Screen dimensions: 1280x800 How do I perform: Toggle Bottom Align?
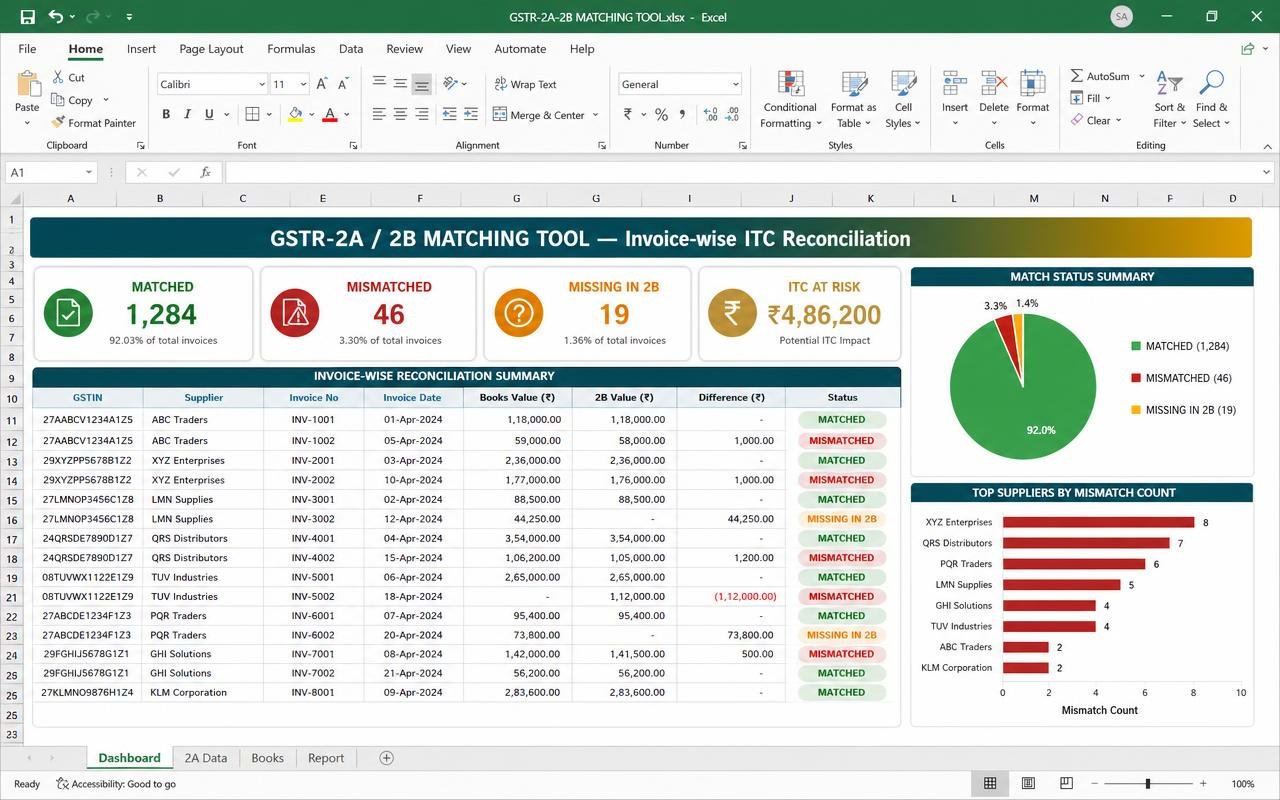click(x=421, y=84)
